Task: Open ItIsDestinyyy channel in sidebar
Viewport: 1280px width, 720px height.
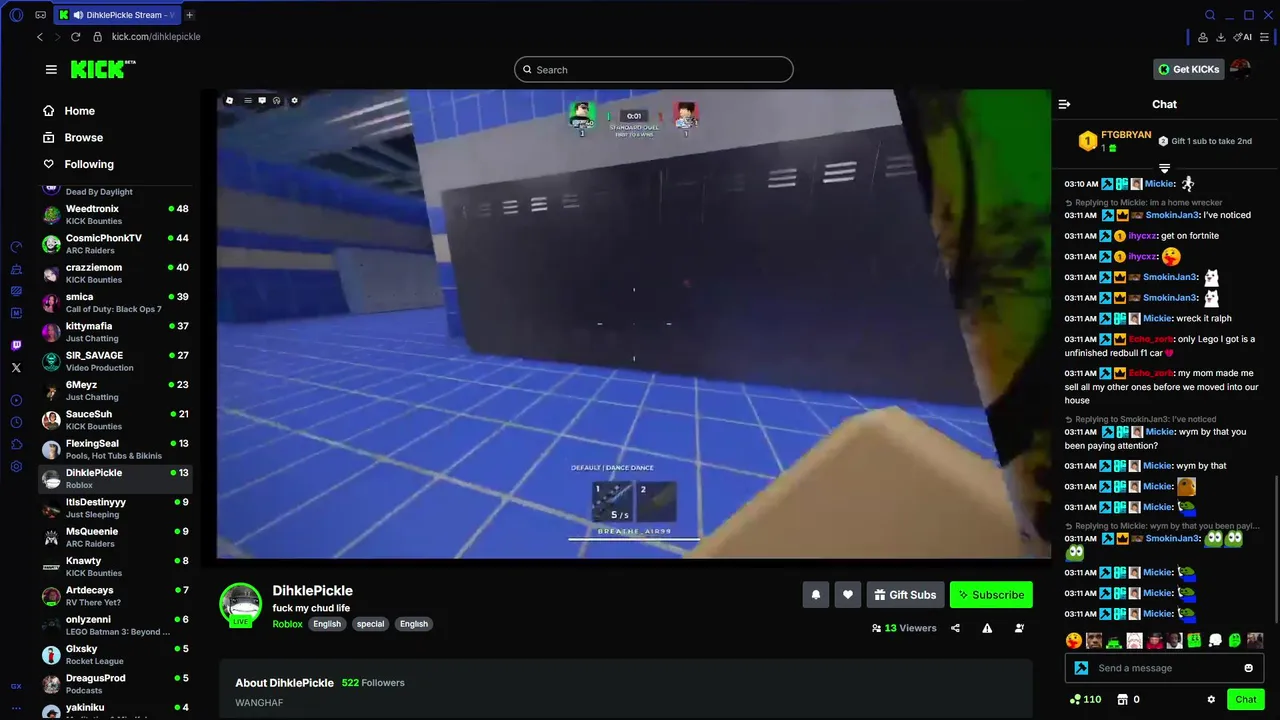Action: coord(115,508)
